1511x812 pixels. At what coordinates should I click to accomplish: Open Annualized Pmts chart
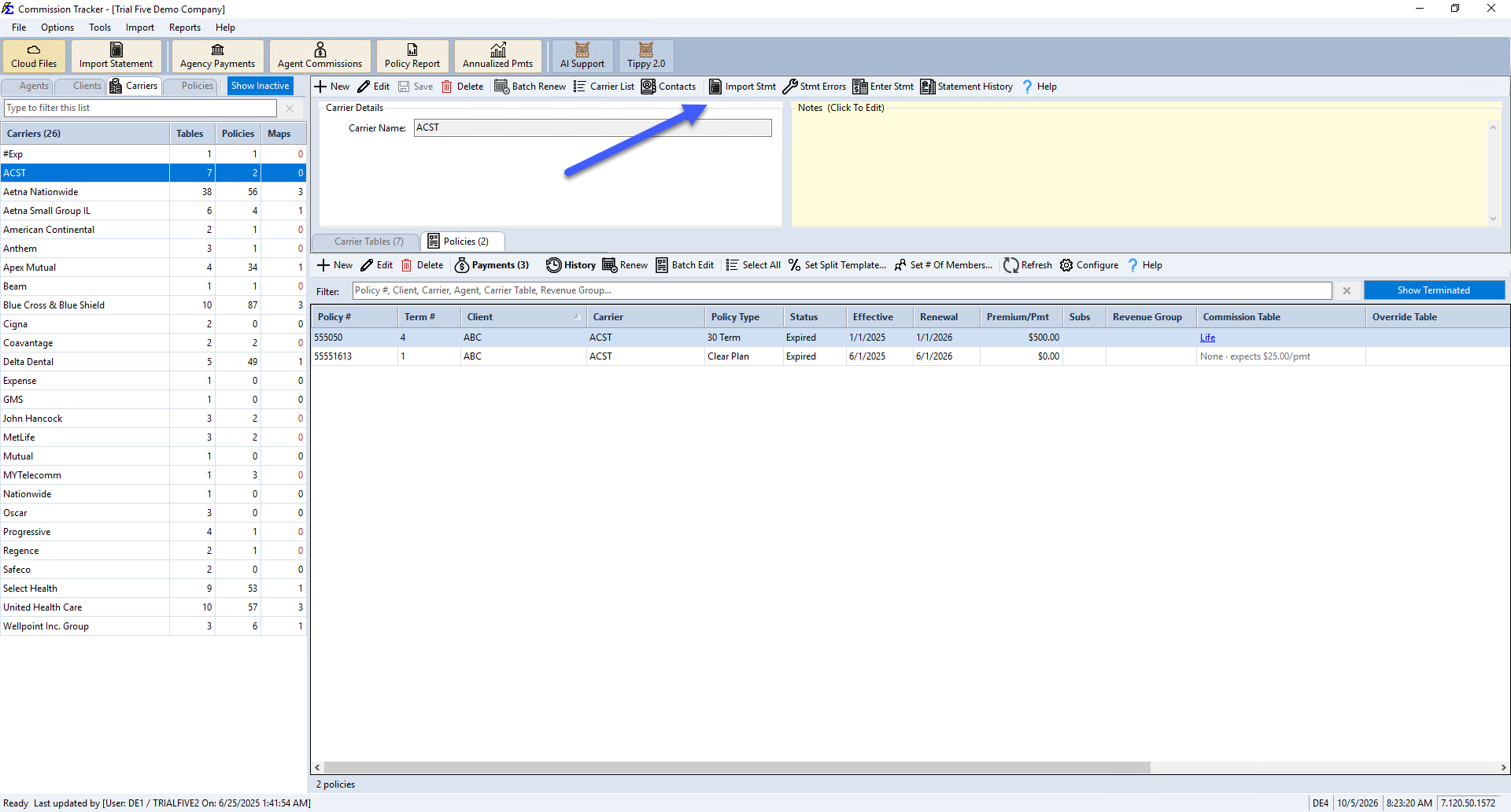tap(497, 56)
